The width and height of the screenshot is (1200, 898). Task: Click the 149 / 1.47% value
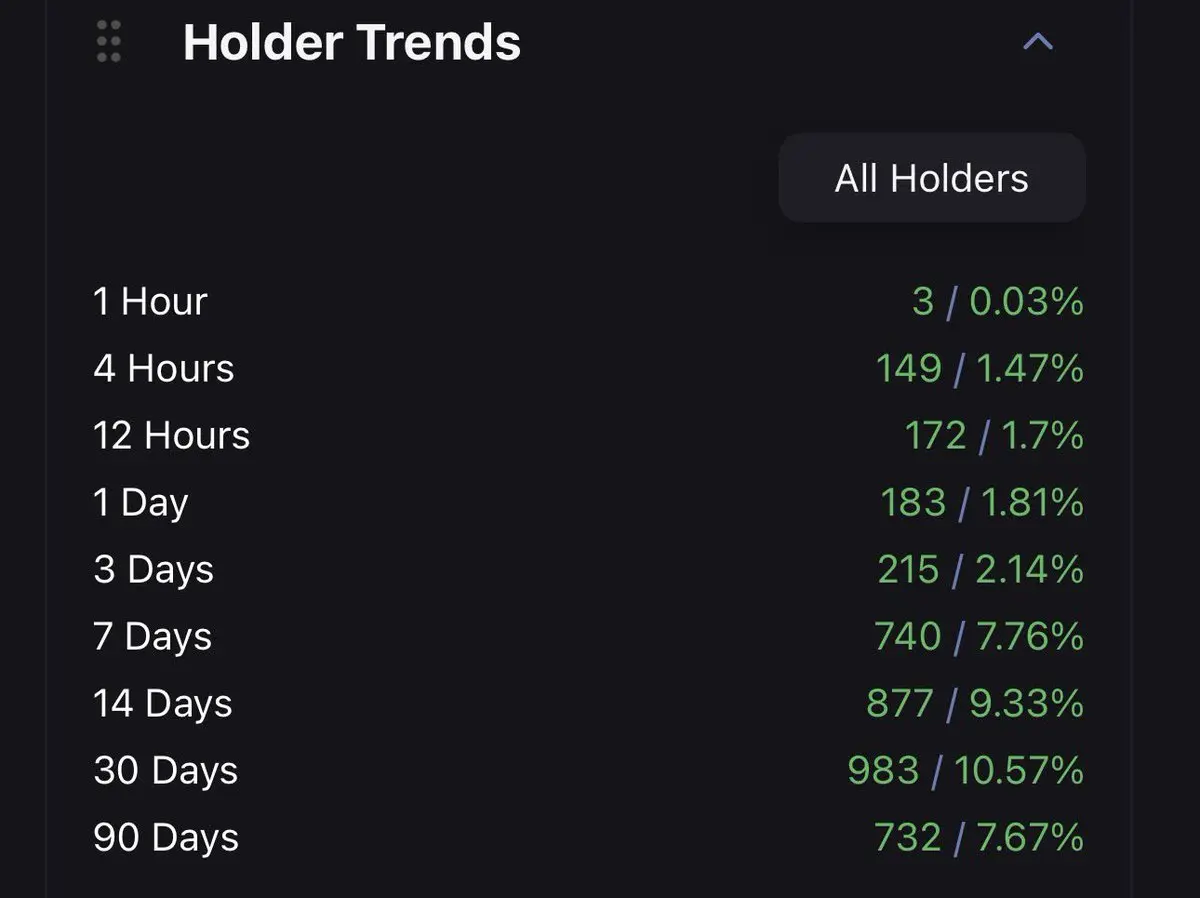pos(979,368)
